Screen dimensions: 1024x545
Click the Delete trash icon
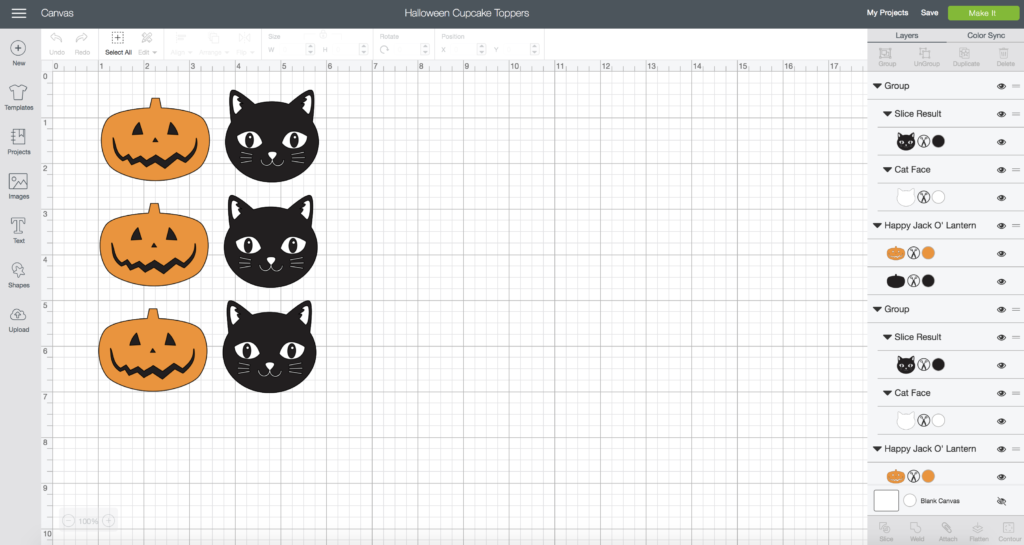[x=1004, y=54]
